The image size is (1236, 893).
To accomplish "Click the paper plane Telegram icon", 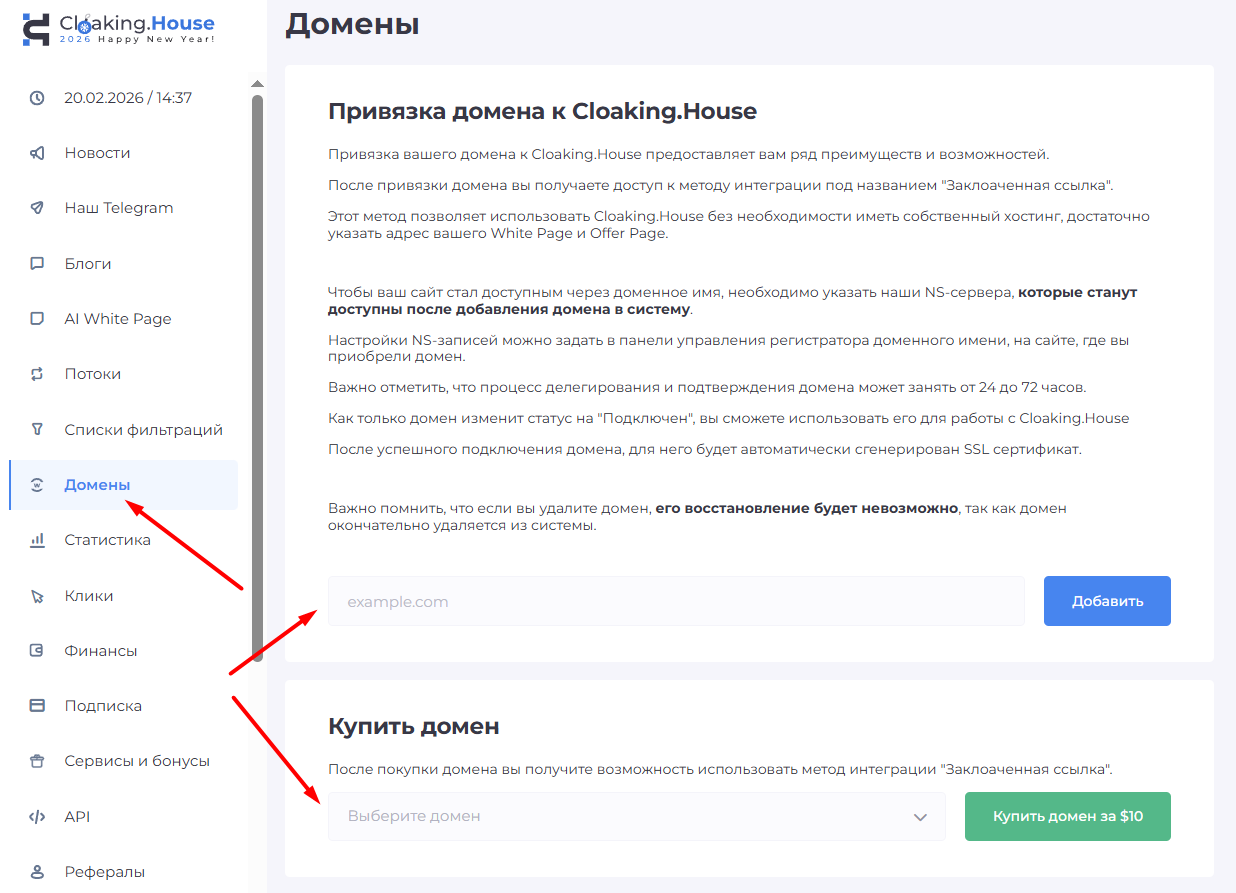I will [37, 208].
